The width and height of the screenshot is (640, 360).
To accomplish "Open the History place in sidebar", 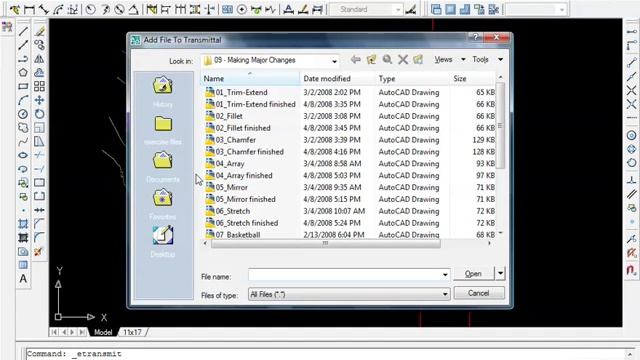I will tap(163, 91).
